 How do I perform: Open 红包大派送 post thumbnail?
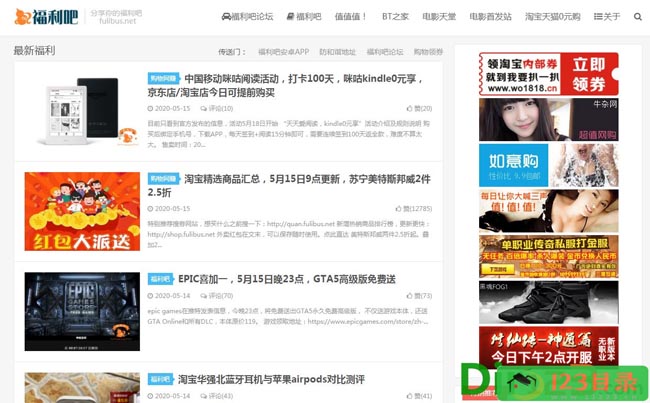point(82,211)
